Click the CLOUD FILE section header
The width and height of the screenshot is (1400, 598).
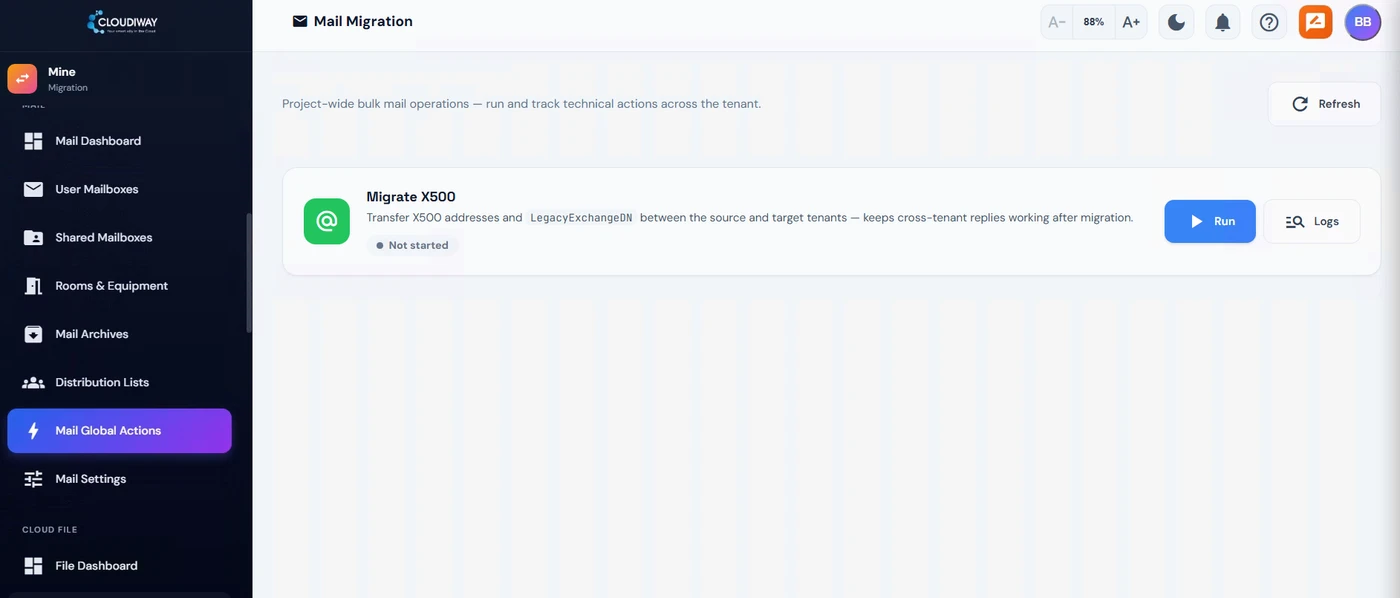[x=50, y=530]
